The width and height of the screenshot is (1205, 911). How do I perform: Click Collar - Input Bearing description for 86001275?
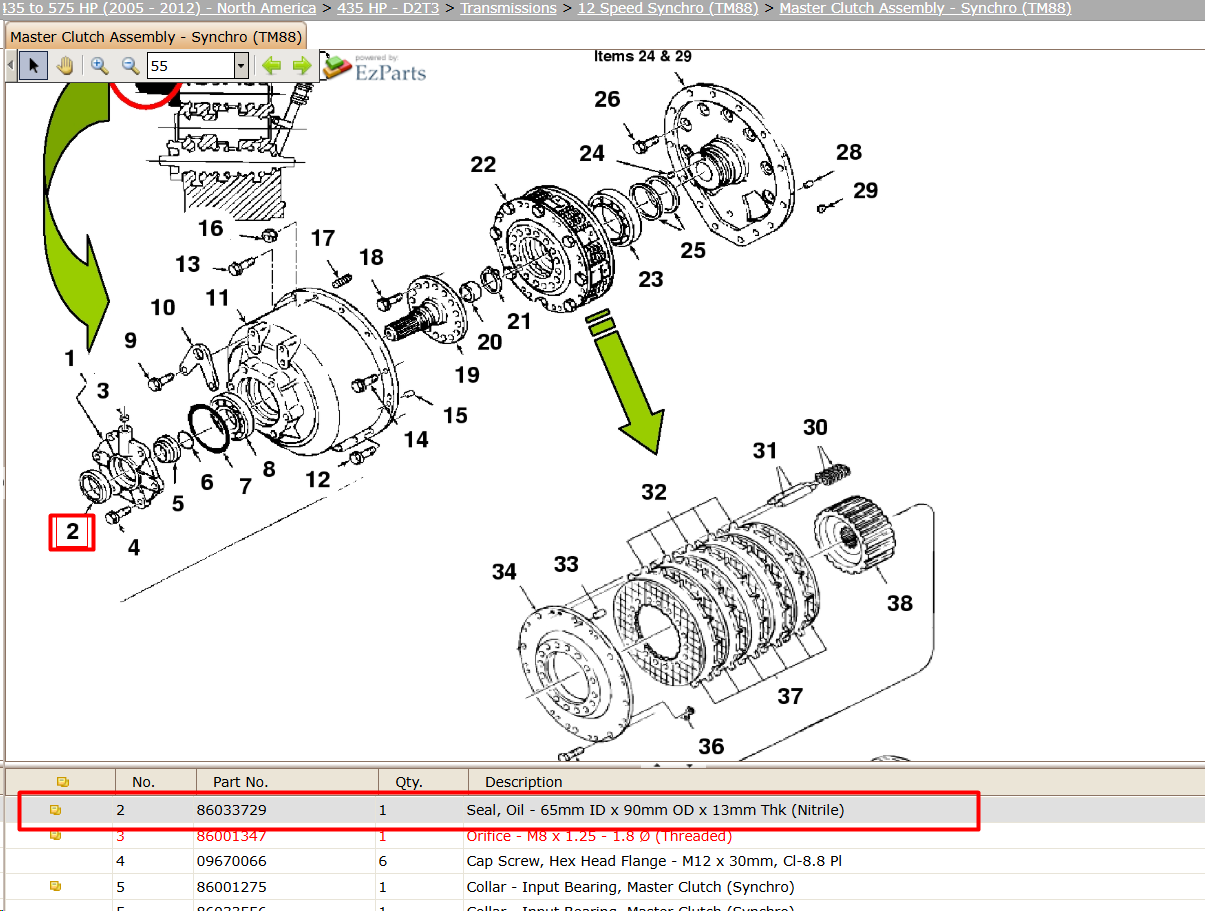tap(630, 887)
